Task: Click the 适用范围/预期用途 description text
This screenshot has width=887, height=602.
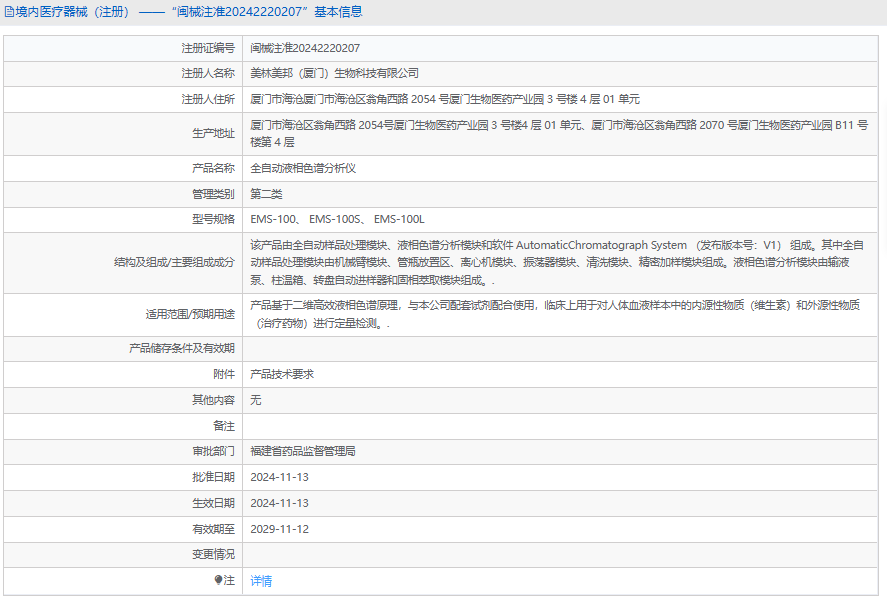Action: click(x=555, y=314)
